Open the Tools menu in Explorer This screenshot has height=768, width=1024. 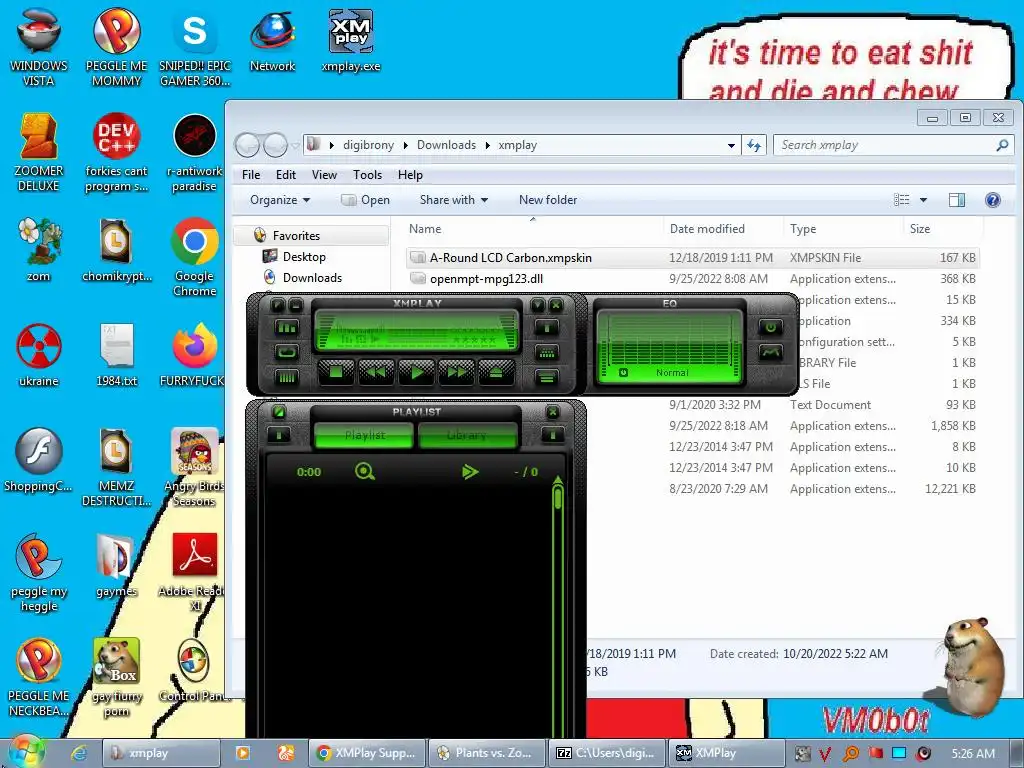[367, 175]
